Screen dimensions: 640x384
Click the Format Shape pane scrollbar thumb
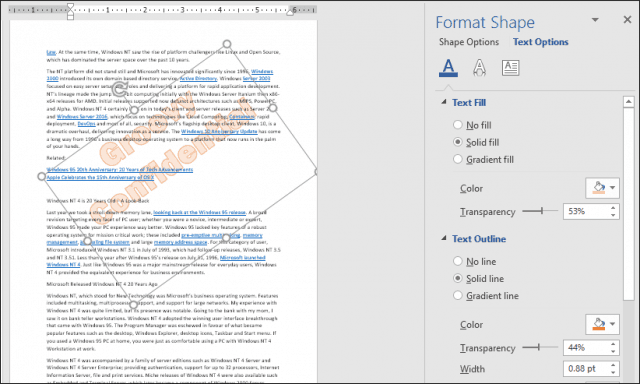[629, 204]
